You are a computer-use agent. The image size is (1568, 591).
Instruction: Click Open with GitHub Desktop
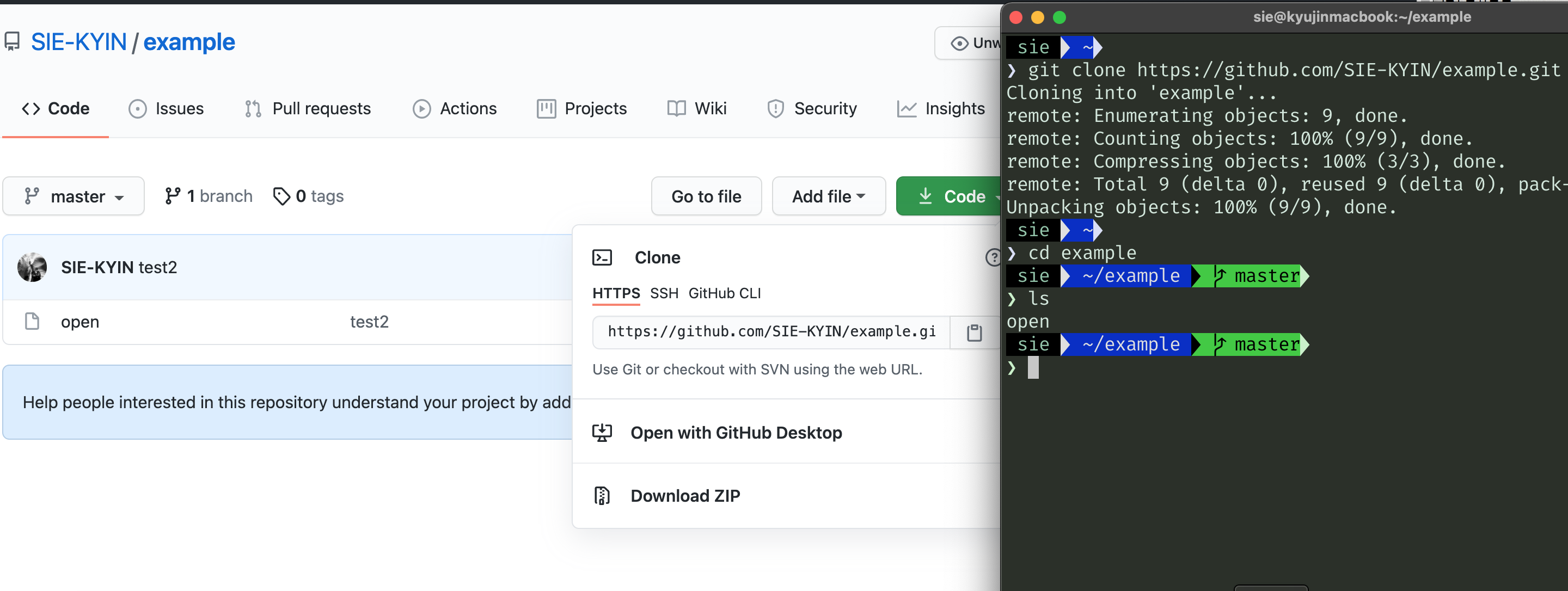736,432
